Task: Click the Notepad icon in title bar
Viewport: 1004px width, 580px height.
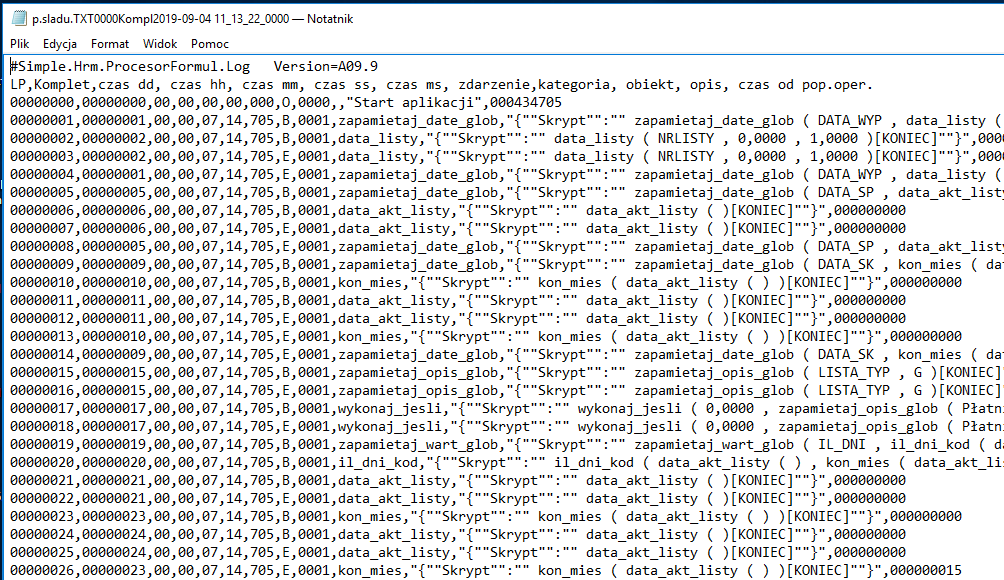Action: (19, 19)
